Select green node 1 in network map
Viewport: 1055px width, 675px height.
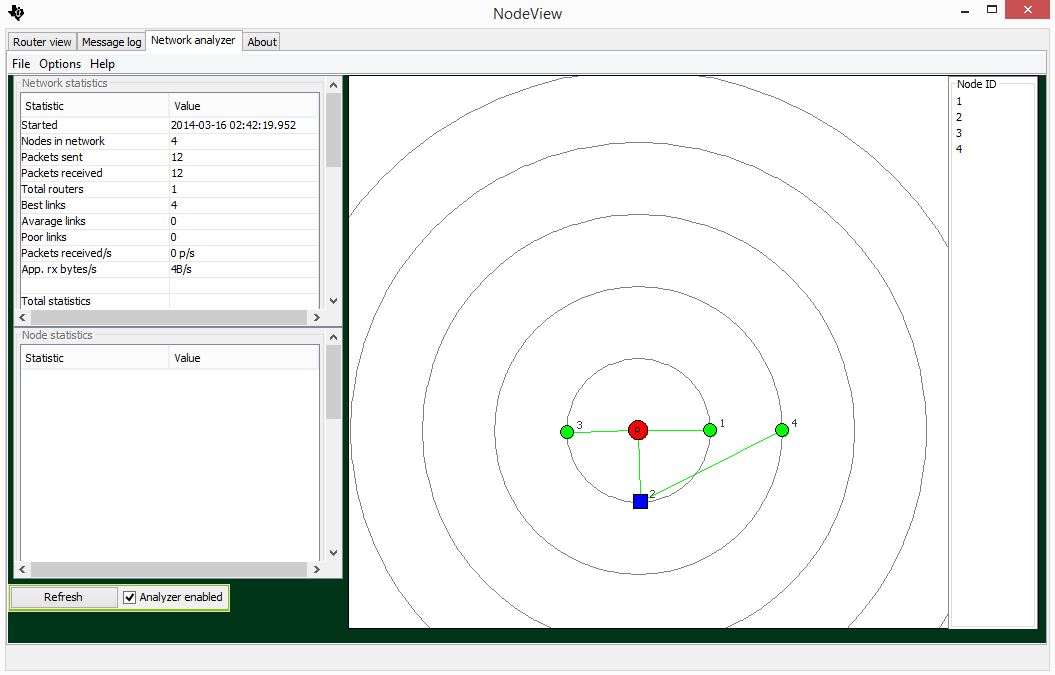tap(710, 430)
